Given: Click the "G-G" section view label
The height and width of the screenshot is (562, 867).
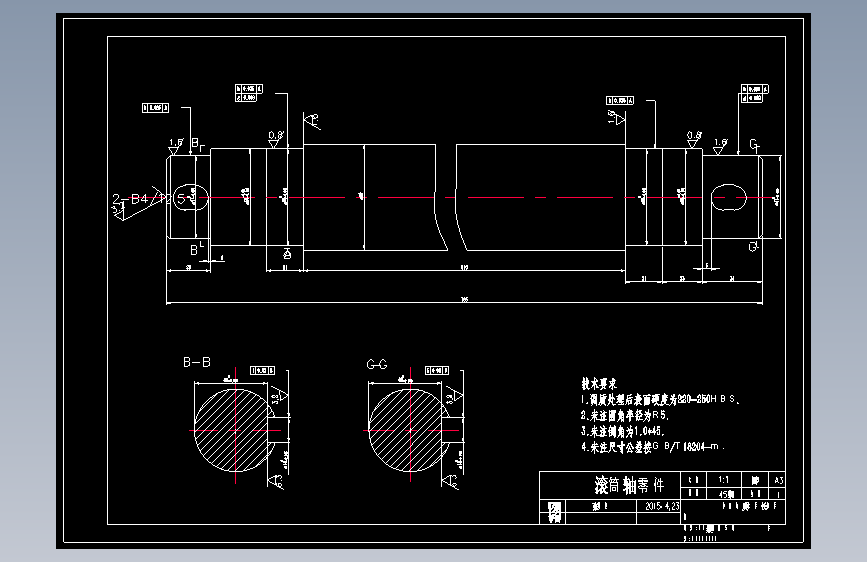Looking at the screenshot, I should click(377, 364).
